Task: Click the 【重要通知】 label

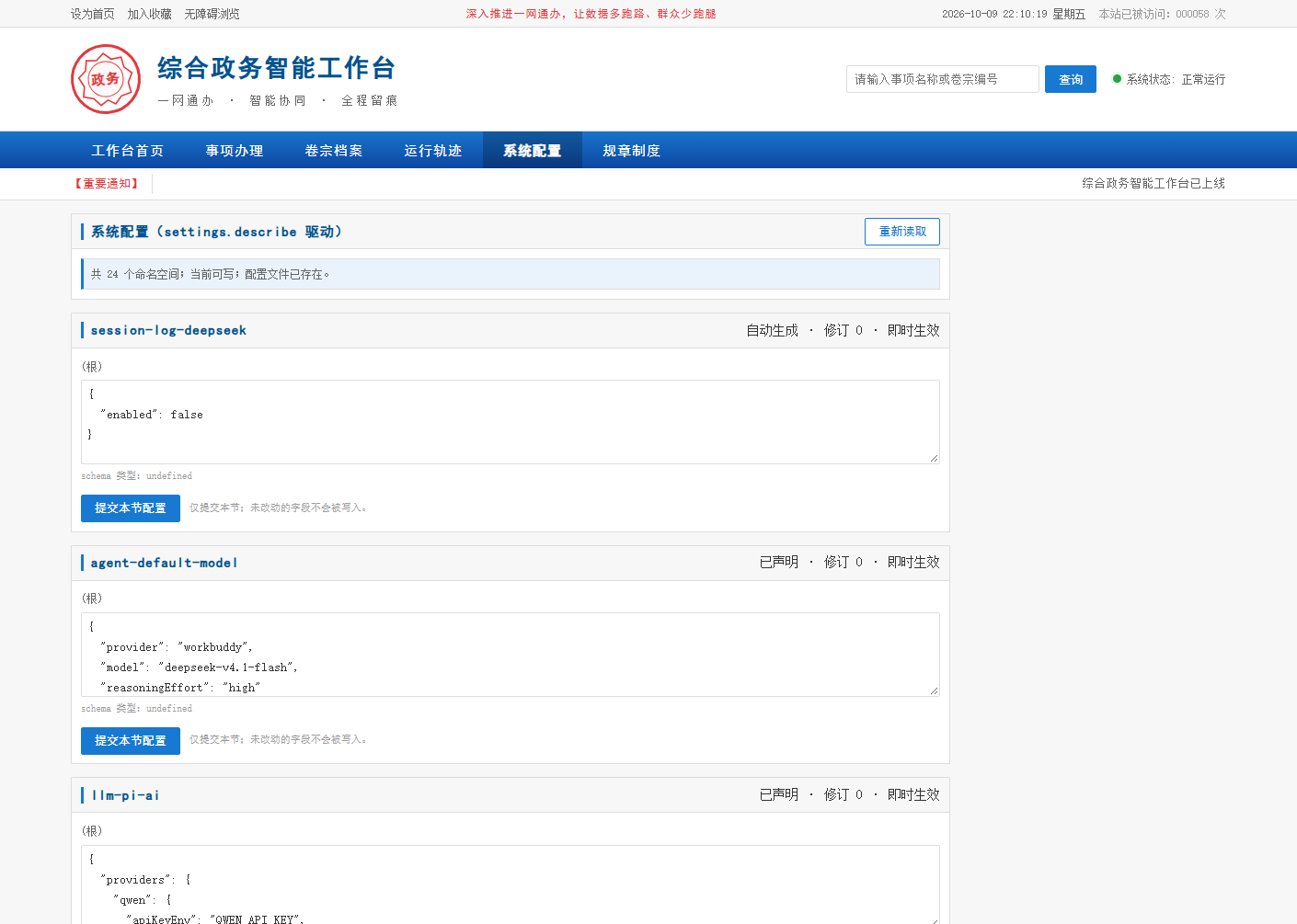Action: click(x=107, y=184)
